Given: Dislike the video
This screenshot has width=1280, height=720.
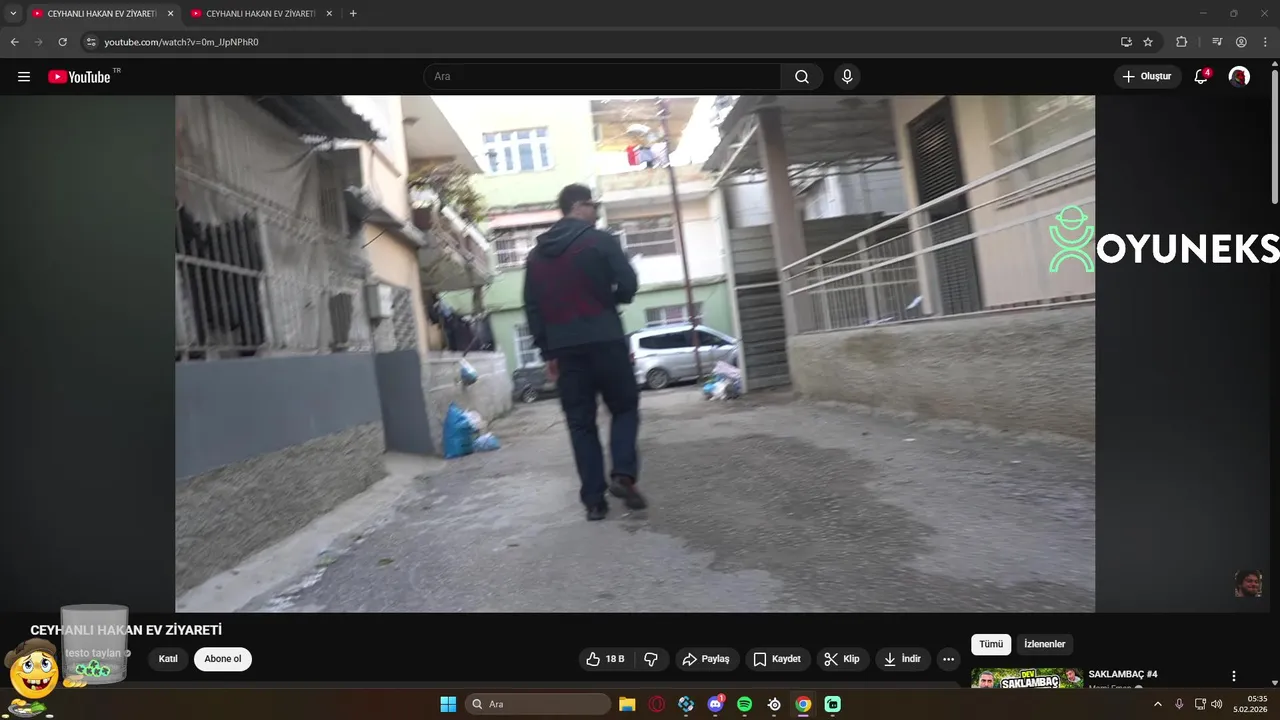Looking at the screenshot, I should 651,659.
